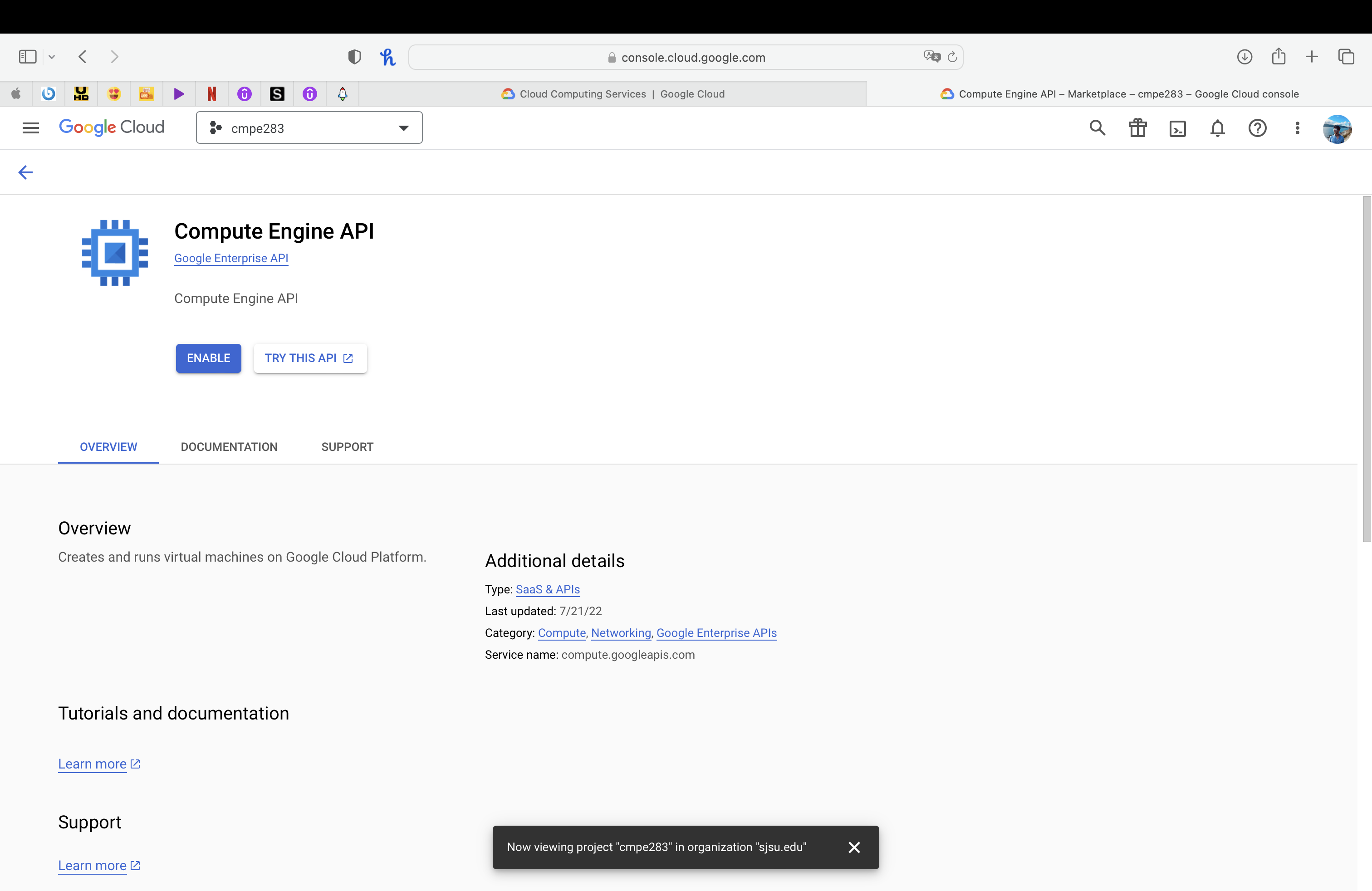This screenshot has width=1372, height=891.
Task: Switch to the SUPPORT tab
Action: [x=347, y=447]
